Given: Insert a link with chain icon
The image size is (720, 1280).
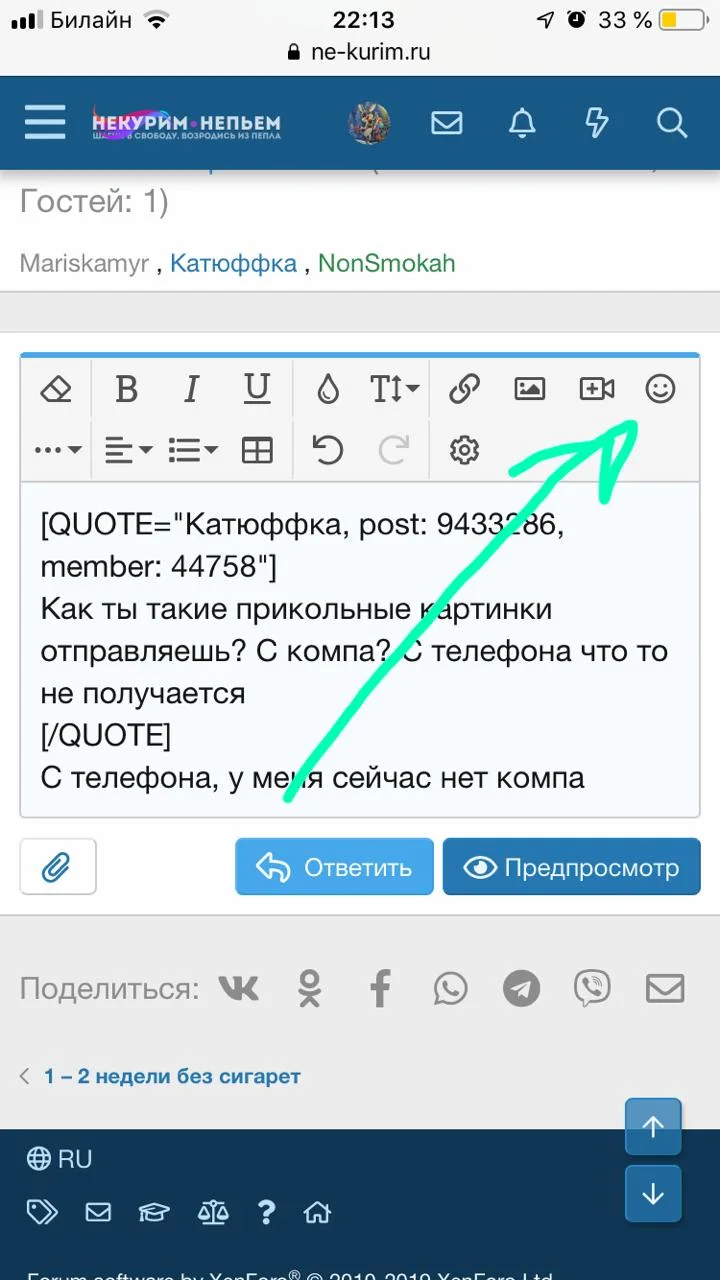Looking at the screenshot, I should (464, 389).
